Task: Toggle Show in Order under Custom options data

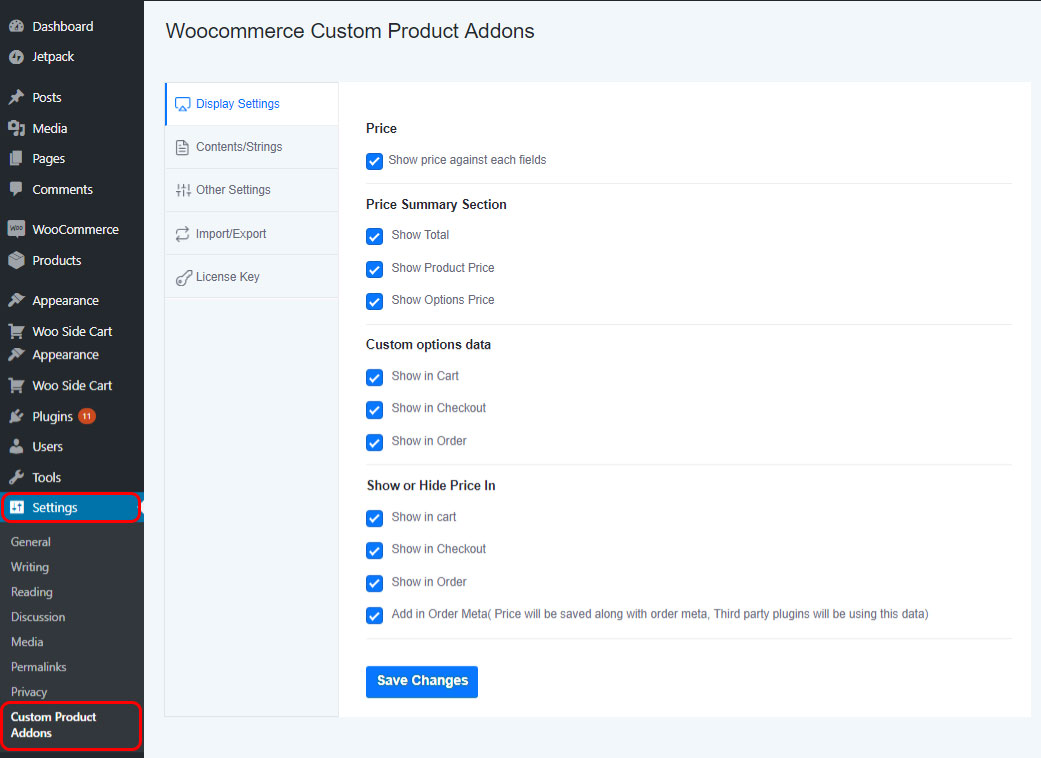Action: pos(374,442)
